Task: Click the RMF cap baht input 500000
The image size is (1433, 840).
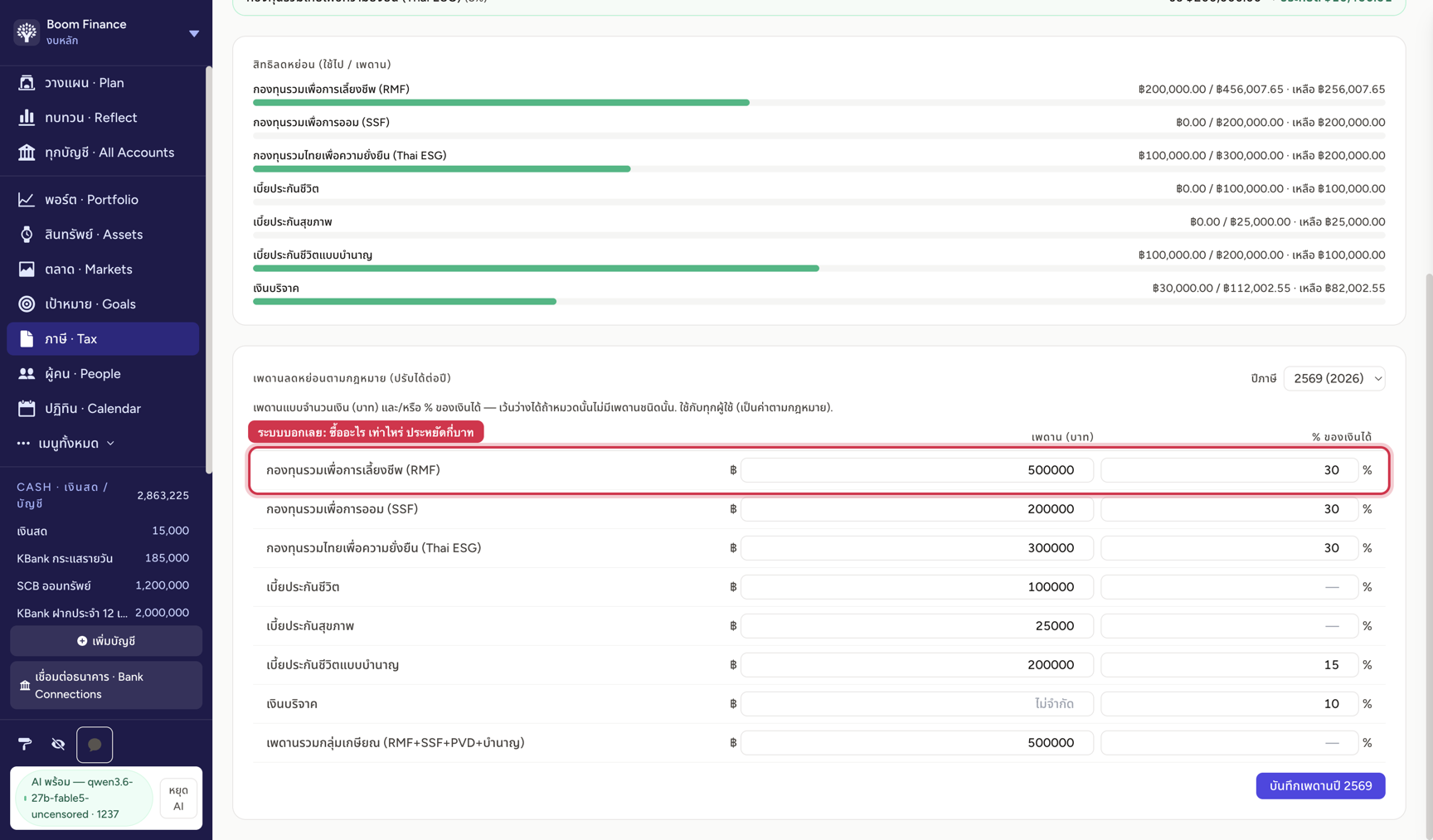Action: coord(916,470)
